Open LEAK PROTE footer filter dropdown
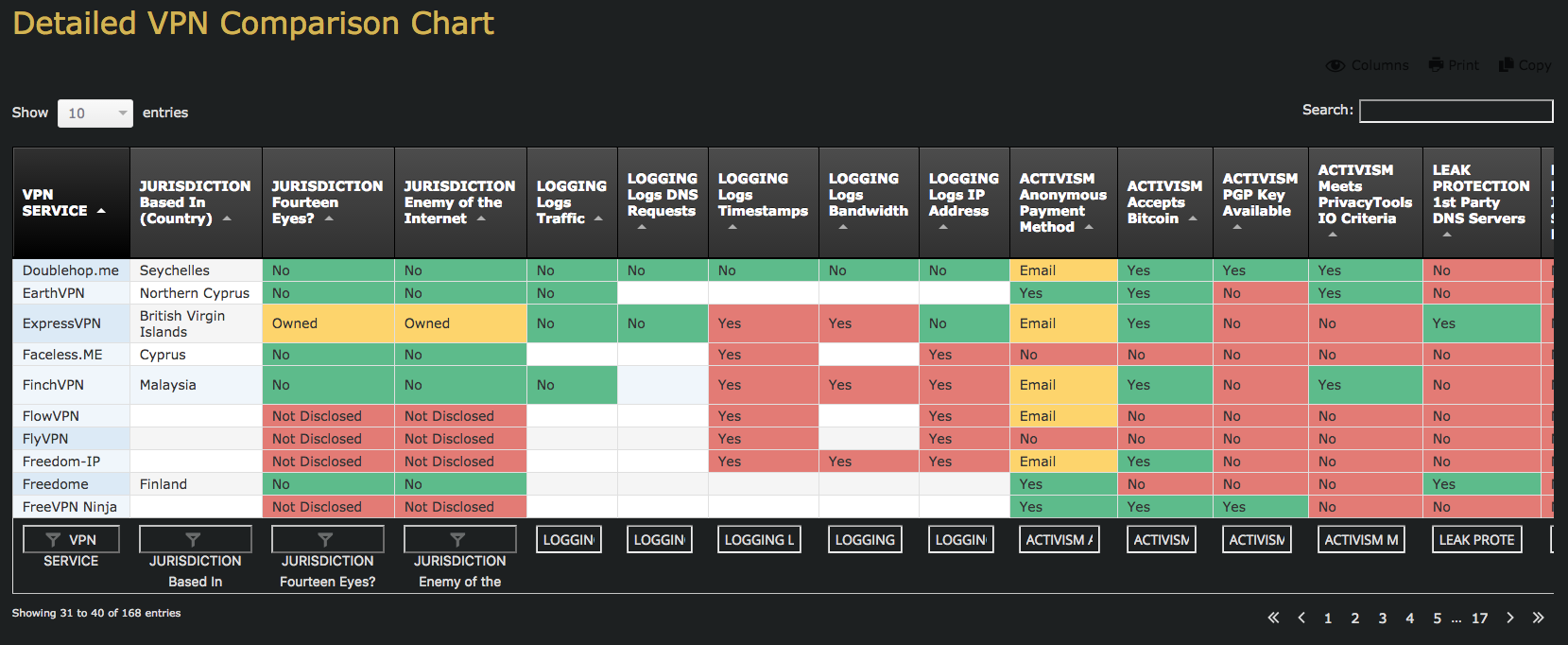 point(1476,540)
